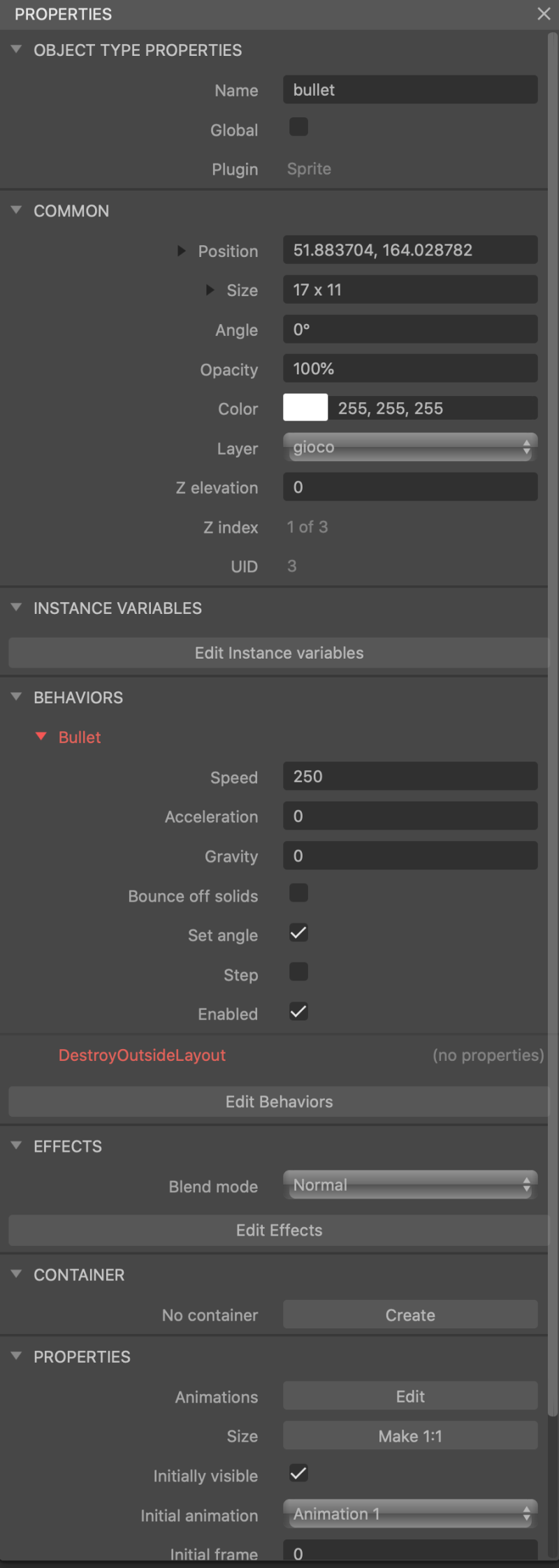Open the Initial animation dropdown
This screenshot has width=559, height=1568.
click(410, 1514)
